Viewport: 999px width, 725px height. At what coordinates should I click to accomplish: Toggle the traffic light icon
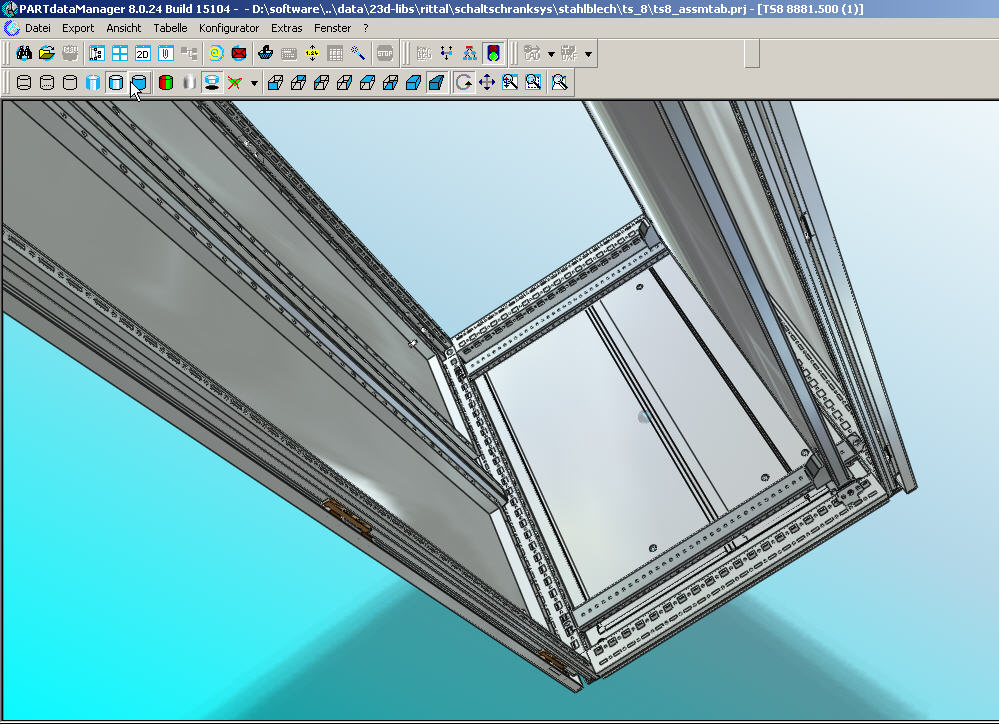pos(493,53)
